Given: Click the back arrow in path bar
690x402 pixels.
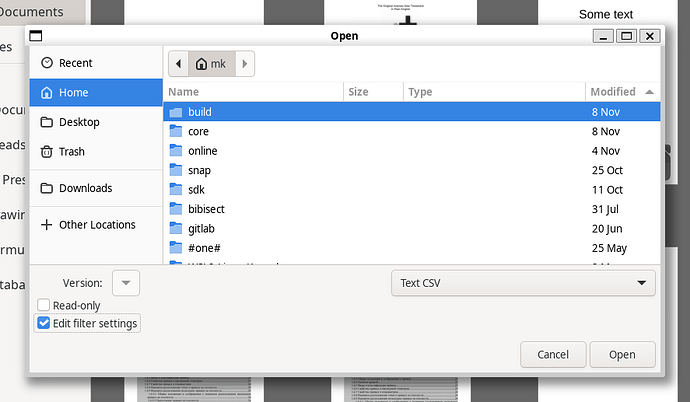Looking at the screenshot, I should (179, 64).
